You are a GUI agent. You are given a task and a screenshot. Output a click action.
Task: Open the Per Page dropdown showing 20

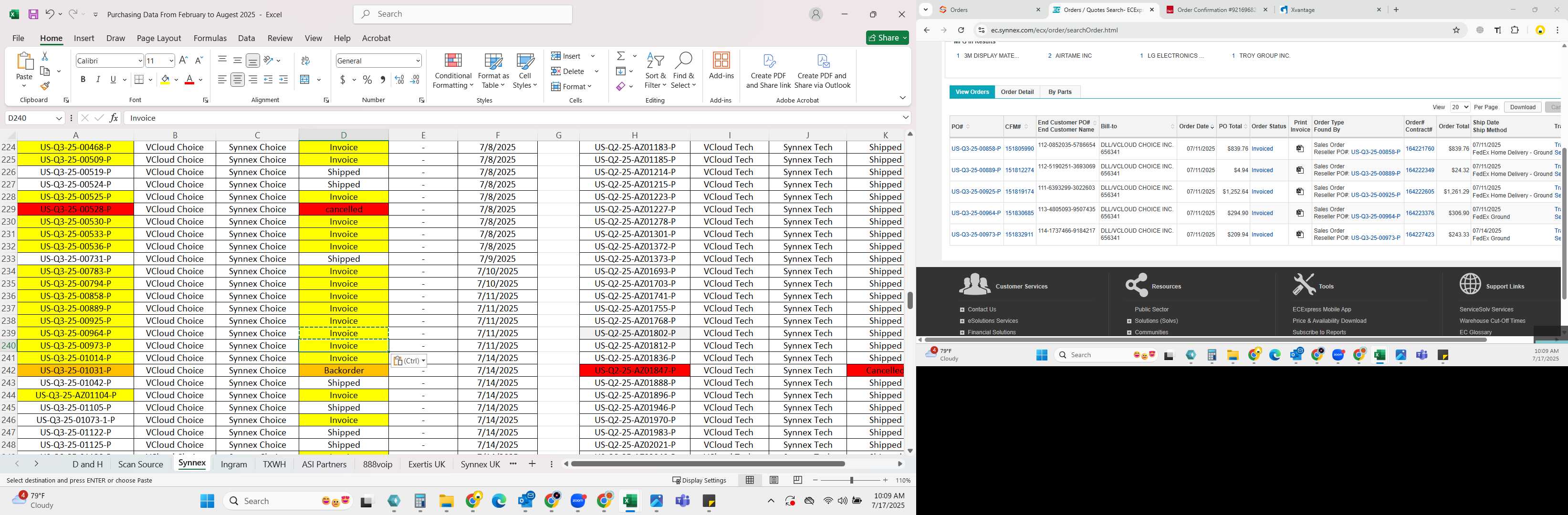(x=1460, y=107)
